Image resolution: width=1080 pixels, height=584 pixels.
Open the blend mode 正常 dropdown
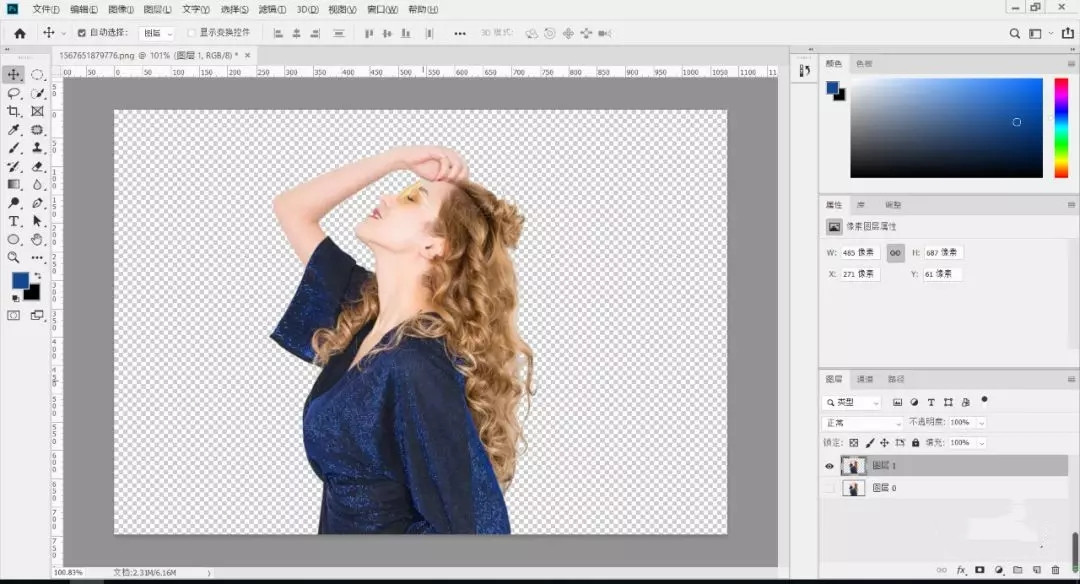tap(862, 423)
